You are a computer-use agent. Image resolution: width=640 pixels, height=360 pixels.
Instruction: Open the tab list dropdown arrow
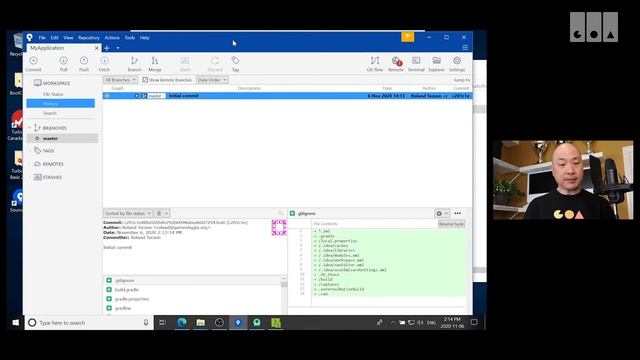tap(118, 48)
